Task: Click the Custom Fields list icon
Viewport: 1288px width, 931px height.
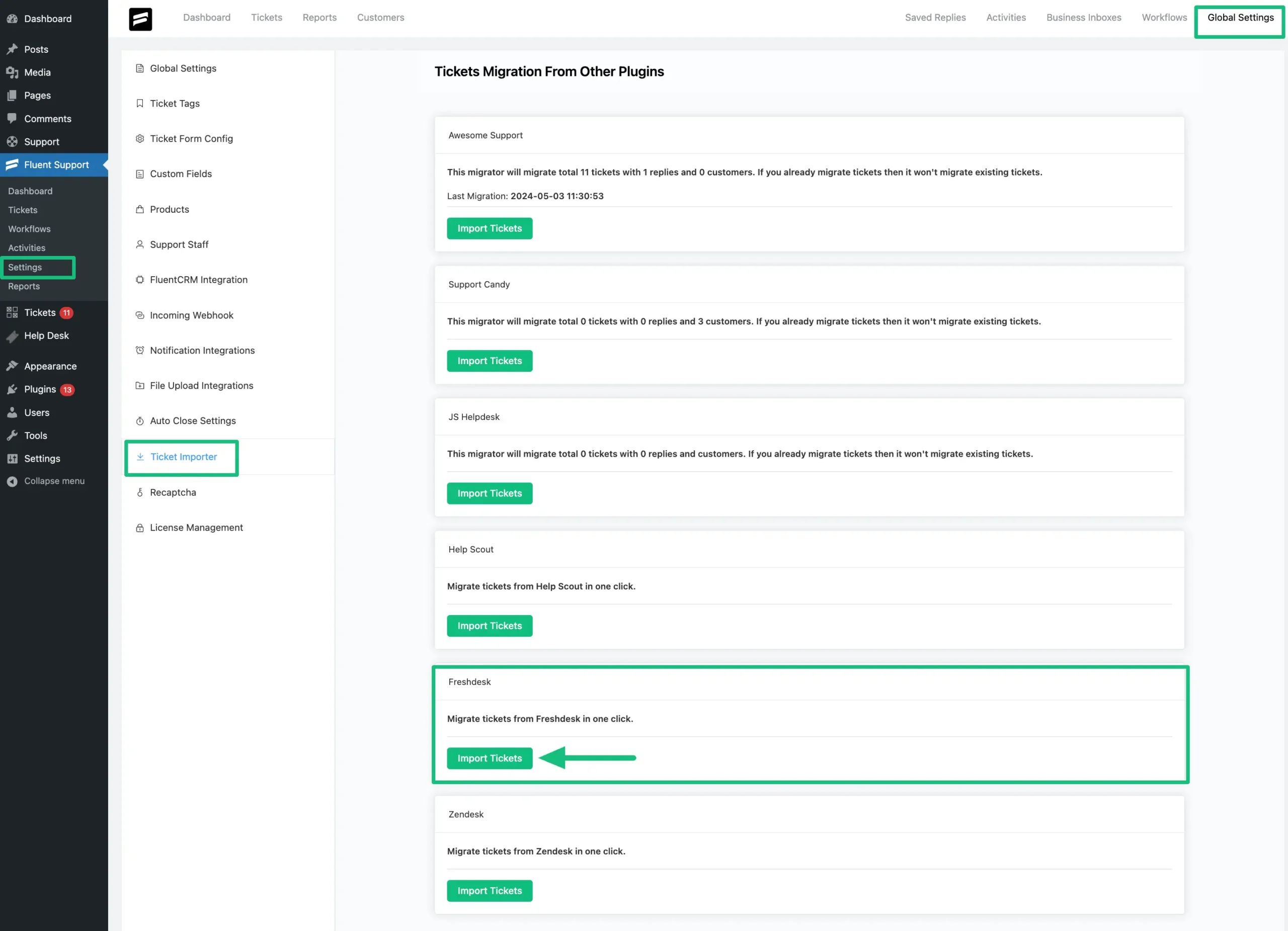Action: pyautogui.click(x=140, y=174)
